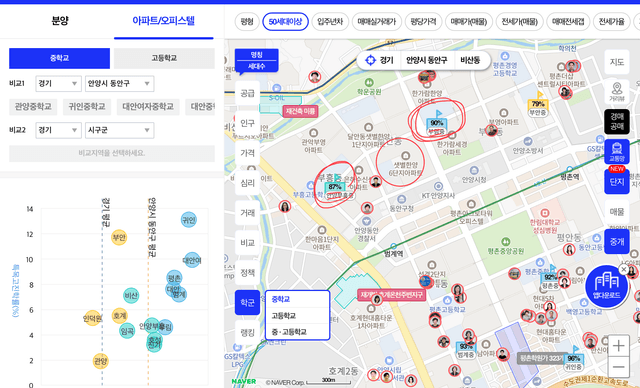Viewport: 640px width, 388px height.
Task: Click the active 학군 side menu
Action: tap(247, 303)
